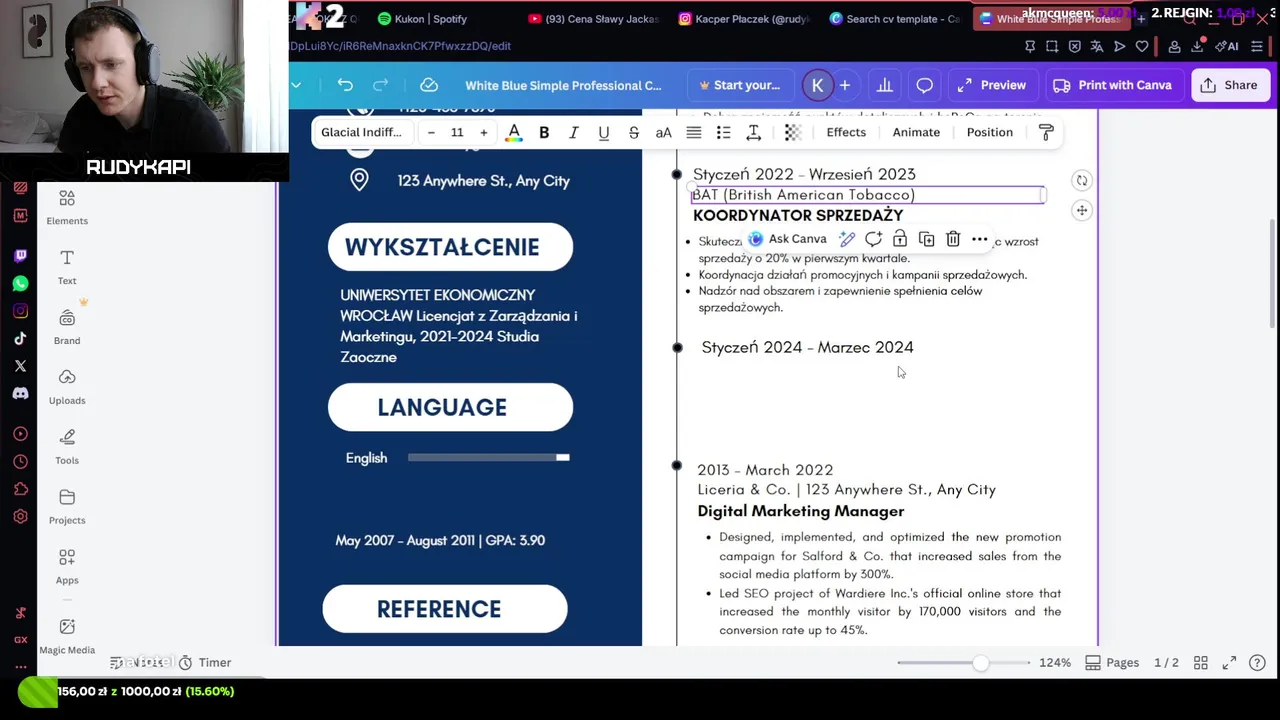
Task: Toggle strikethrough formatting
Action: coord(634,133)
